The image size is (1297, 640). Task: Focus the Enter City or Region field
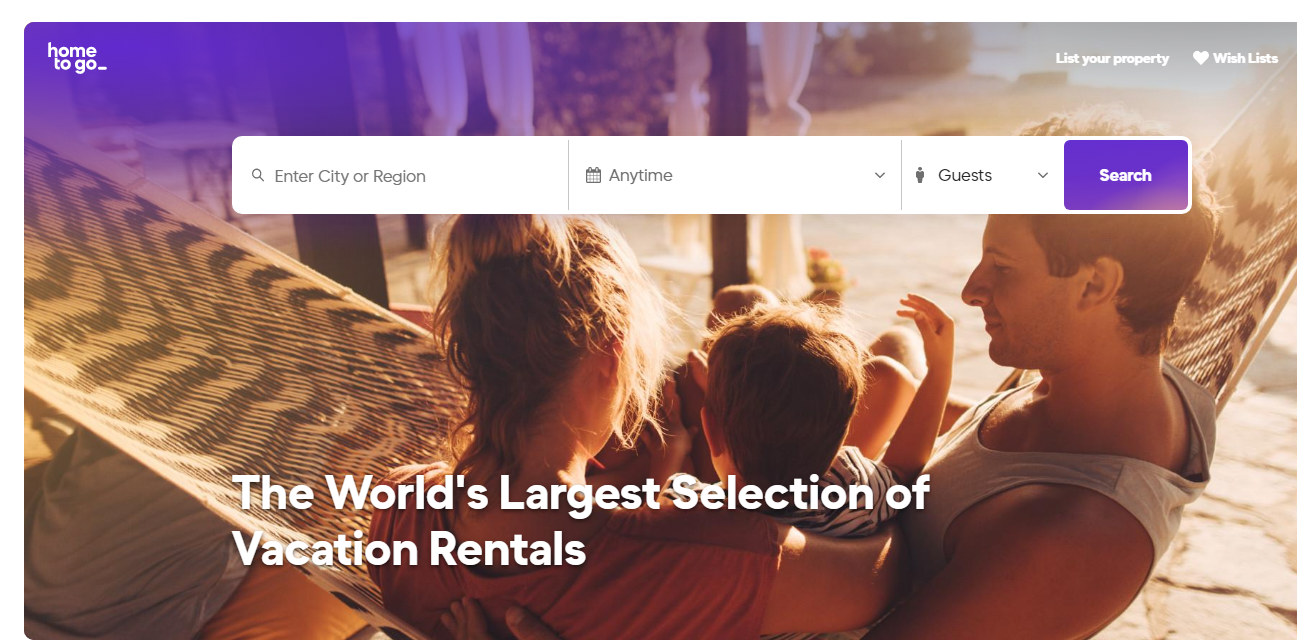(402, 175)
